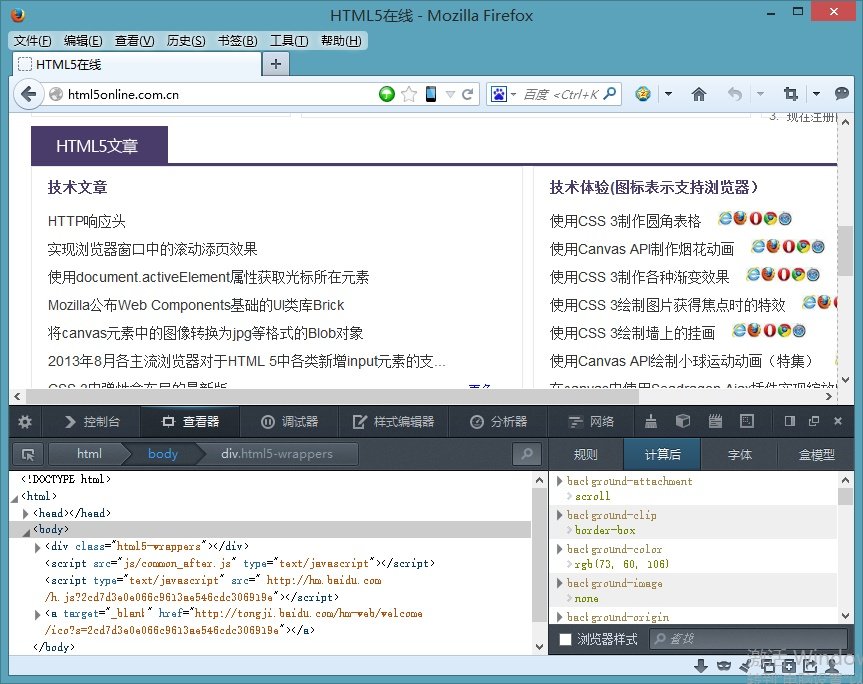Open the dropdown next to the star badge icon
The width and height of the screenshot is (863, 684).
668,94
